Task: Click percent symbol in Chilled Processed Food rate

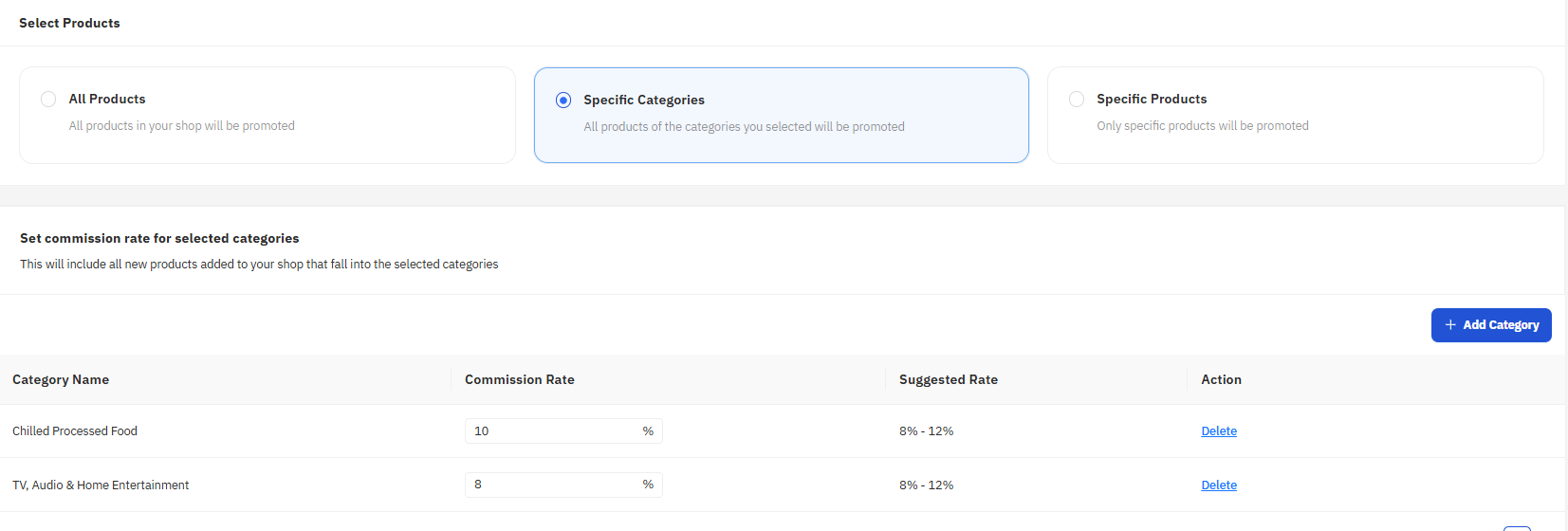Action: [x=648, y=431]
